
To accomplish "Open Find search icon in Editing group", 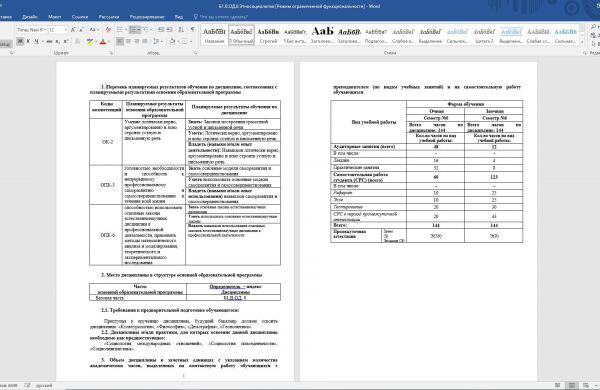I will [x=594, y=26].
